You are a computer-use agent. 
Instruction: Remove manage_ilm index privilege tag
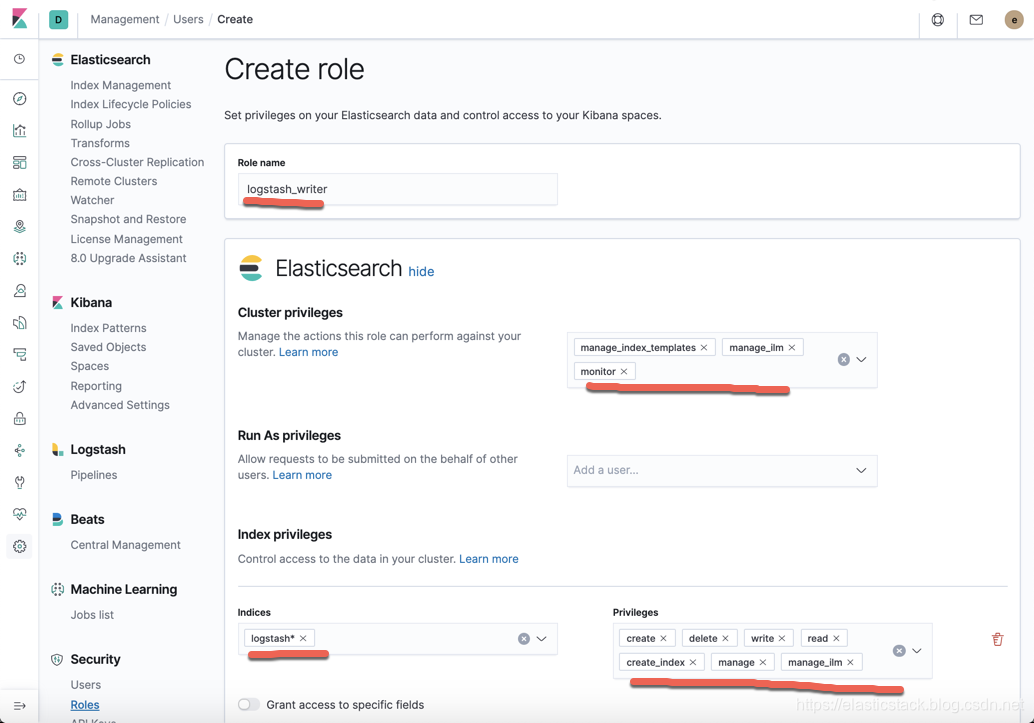pyautogui.click(x=851, y=662)
